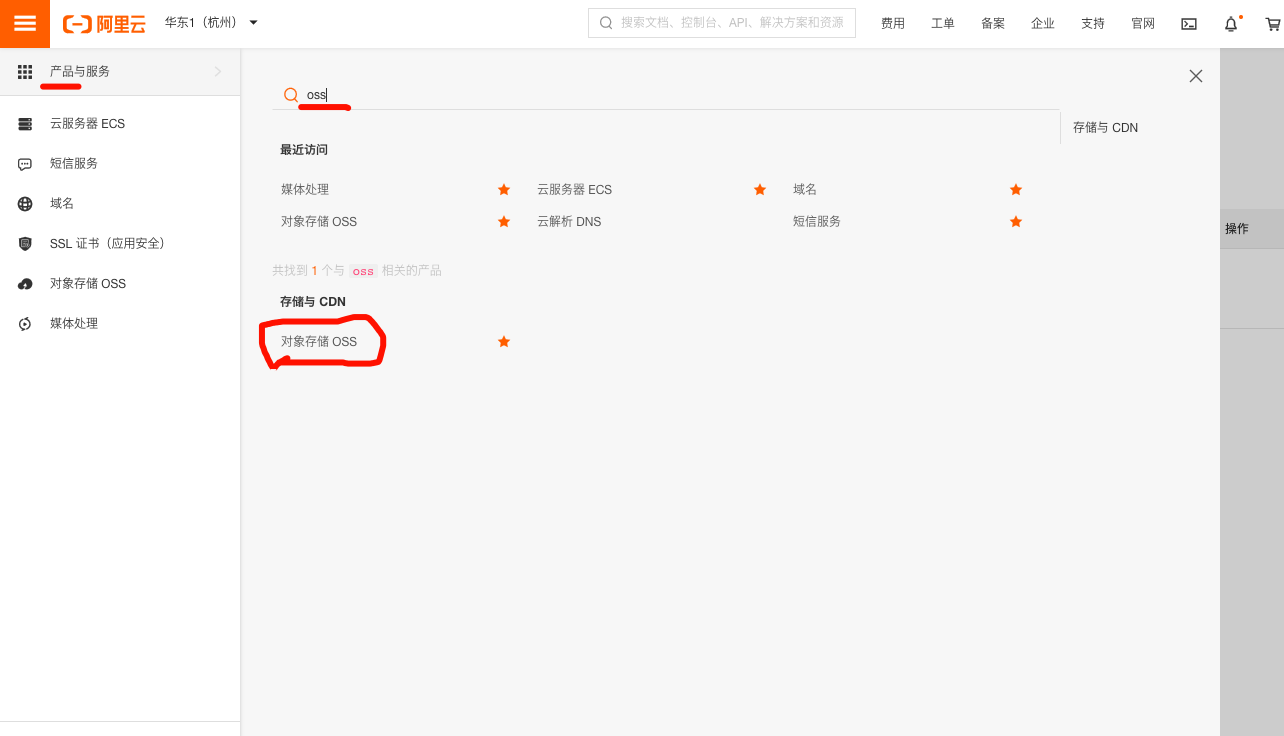1284x736 pixels.
Task: Open 对象存储 OSS in the sidebar
Action: point(88,284)
